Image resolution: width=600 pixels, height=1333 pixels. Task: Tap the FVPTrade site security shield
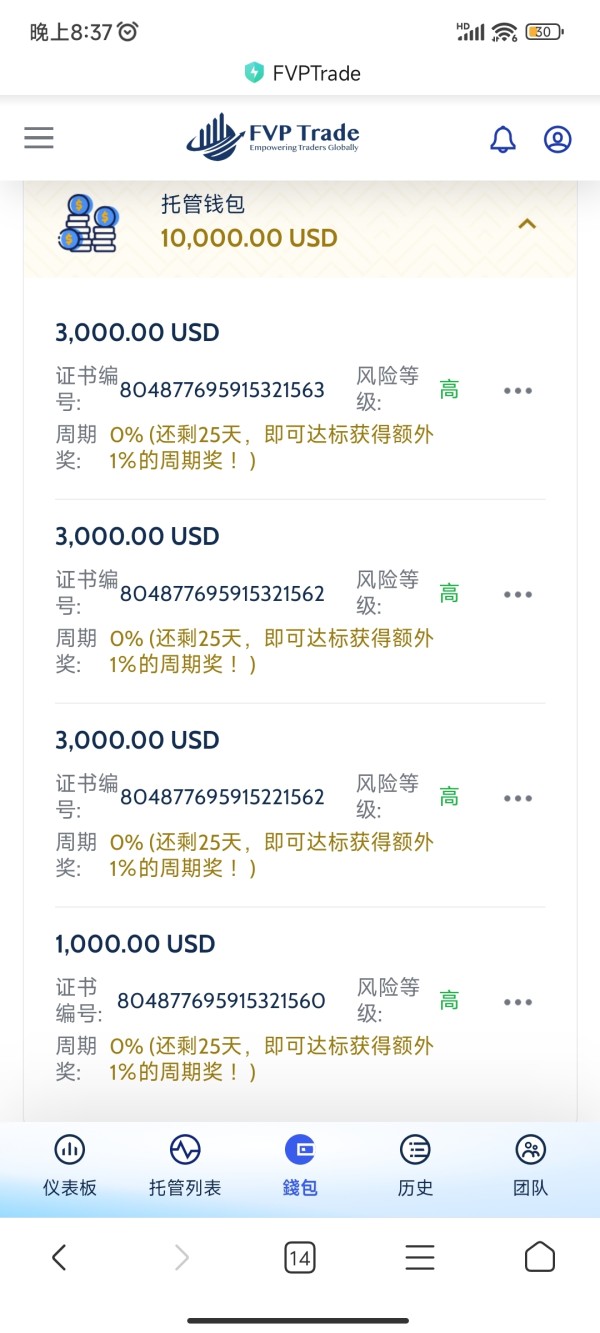point(254,73)
